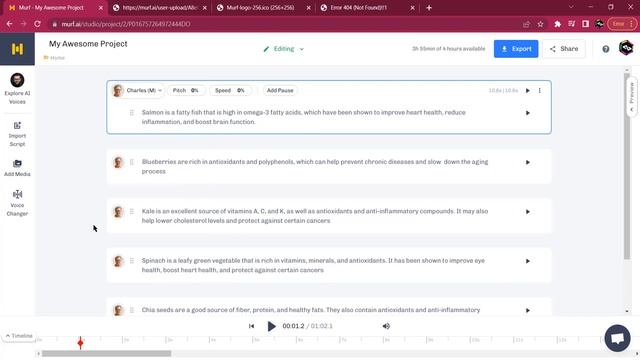Open the live chat support bubble
This screenshot has width=640, height=360.
pyautogui.click(x=617, y=338)
